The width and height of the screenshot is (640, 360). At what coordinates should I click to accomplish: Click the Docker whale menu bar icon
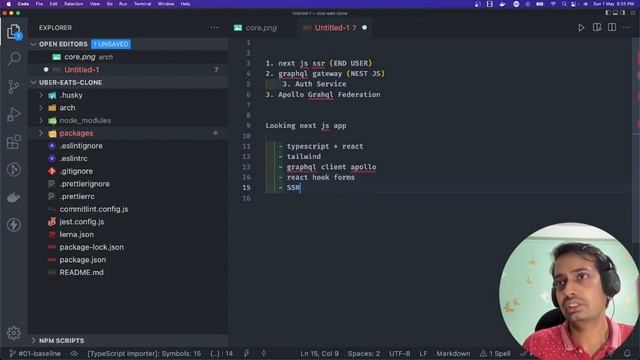click(x=502, y=4)
